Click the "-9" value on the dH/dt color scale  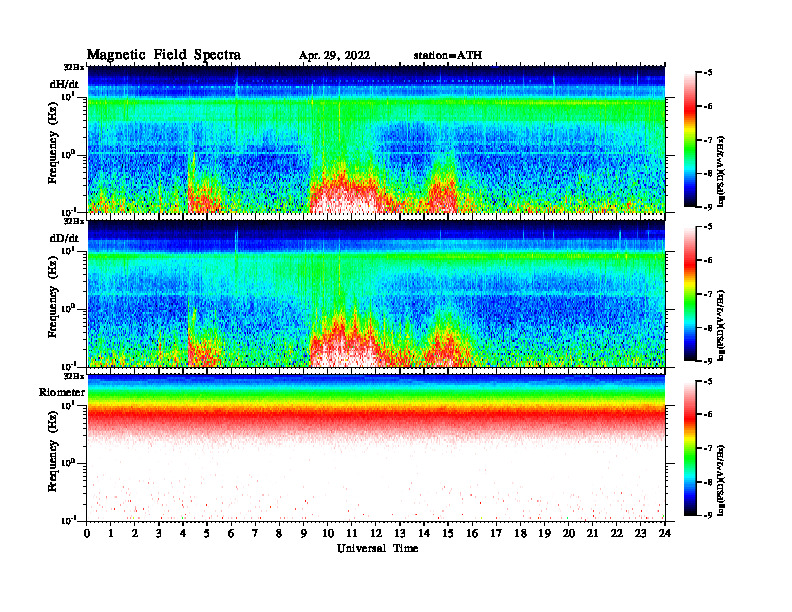tap(707, 207)
